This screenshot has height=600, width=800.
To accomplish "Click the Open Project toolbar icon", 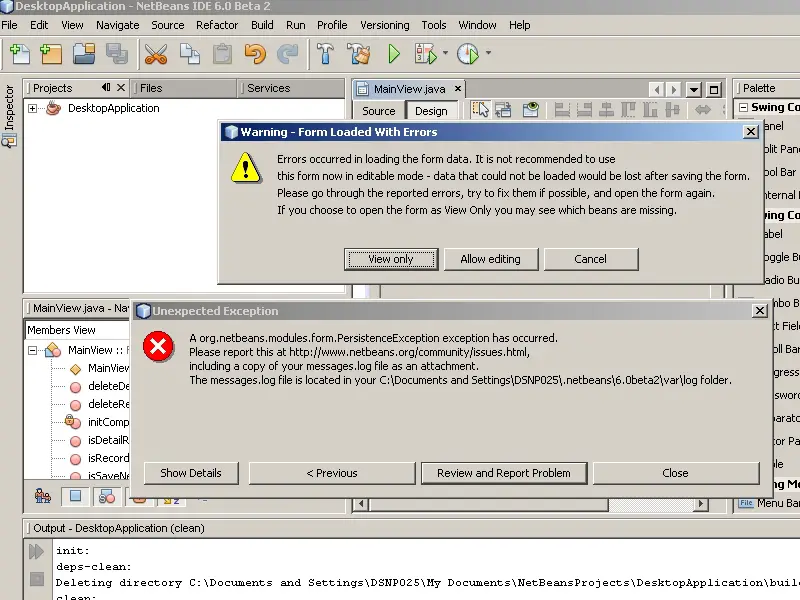I will point(84,54).
